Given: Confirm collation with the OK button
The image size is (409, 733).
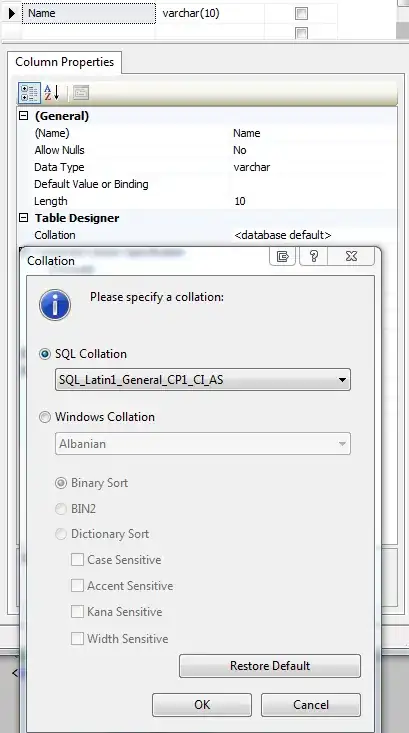Looking at the screenshot, I should click(202, 704).
